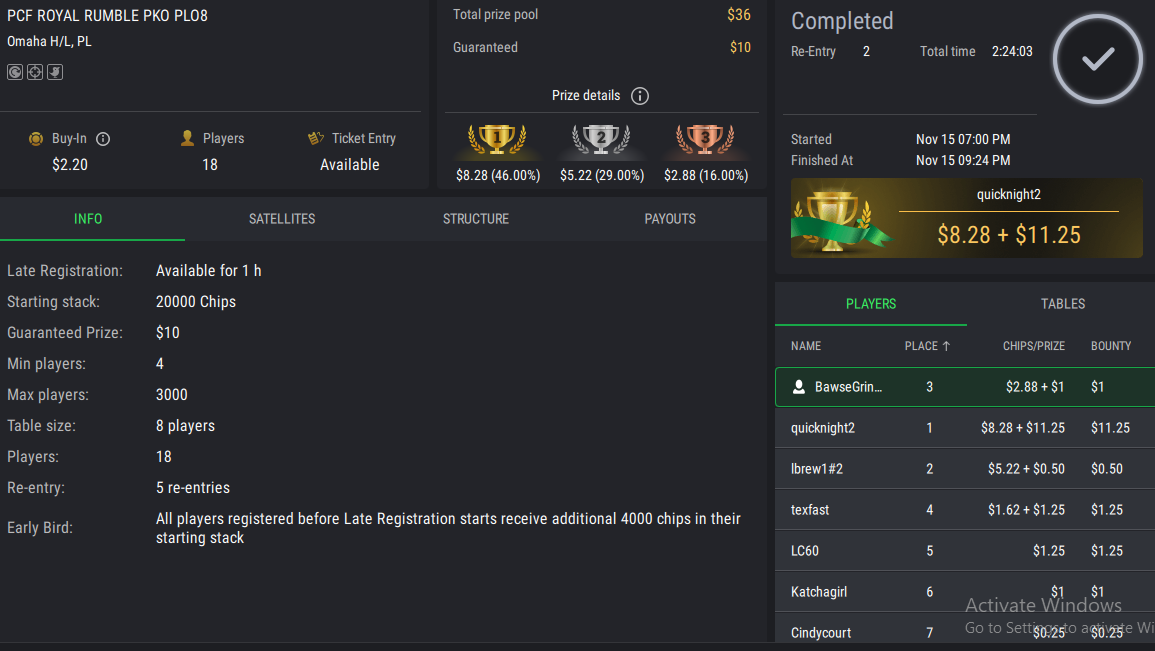
Task: Click the early bird feature icon
Action: (55, 72)
